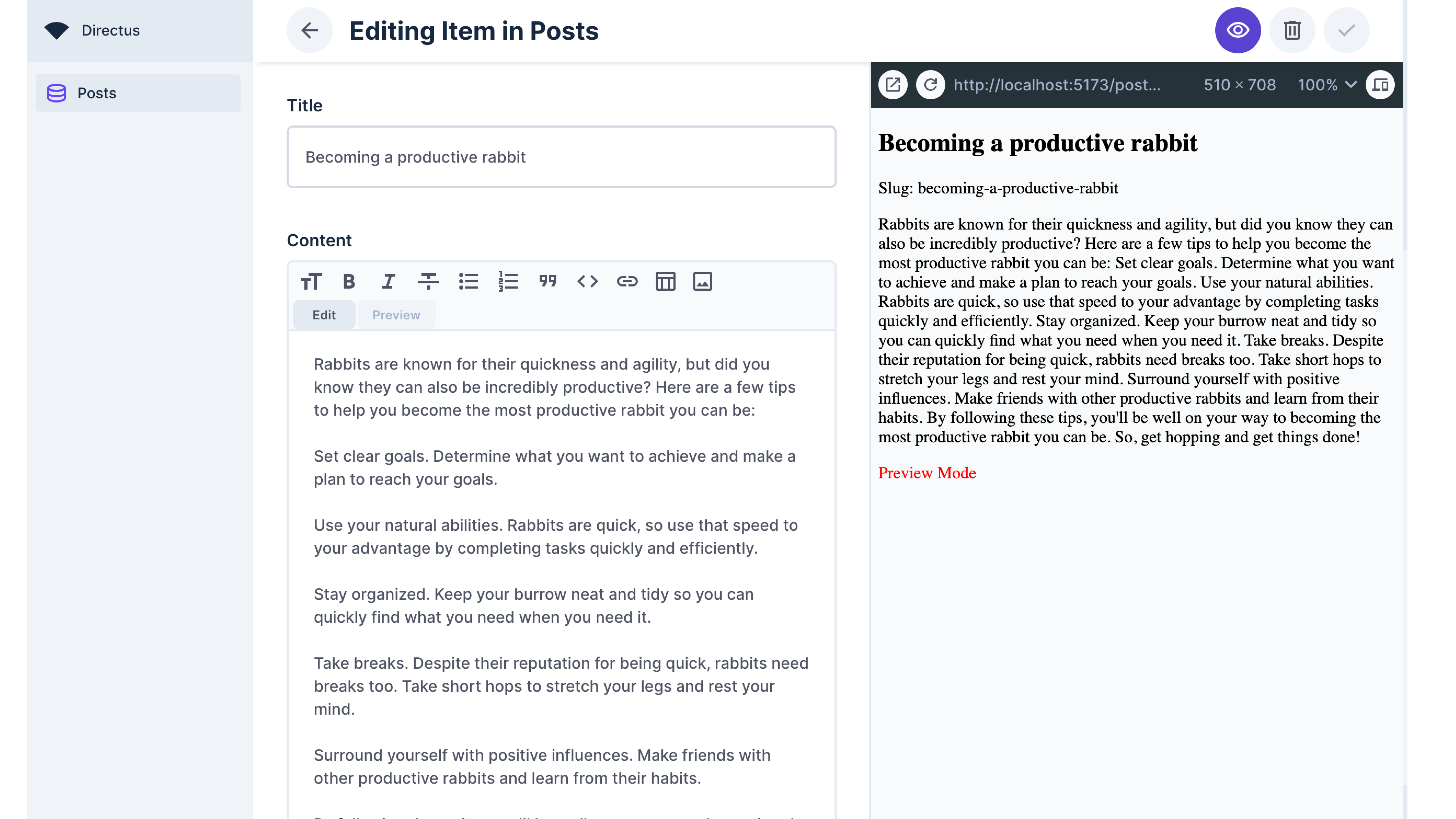Click the strikethrough formatting icon
Viewport: 1456px width, 819px height.
(428, 281)
